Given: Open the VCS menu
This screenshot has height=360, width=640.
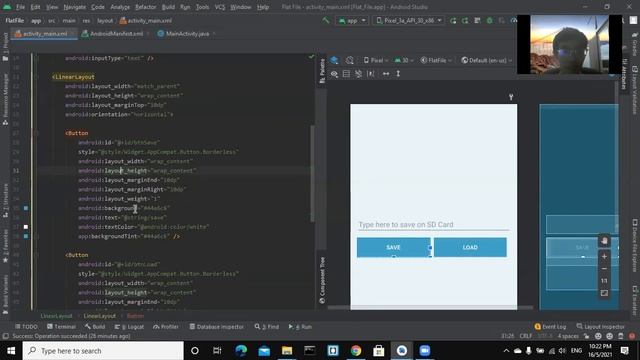Looking at the screenshot, I should pos(220,7).
